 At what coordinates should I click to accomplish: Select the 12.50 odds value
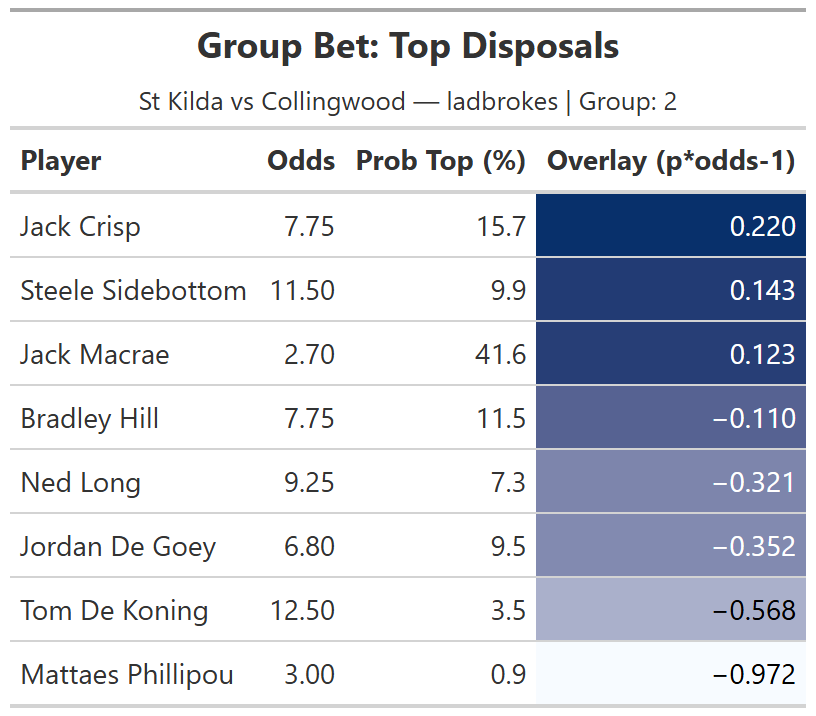[x=303, y=611]
